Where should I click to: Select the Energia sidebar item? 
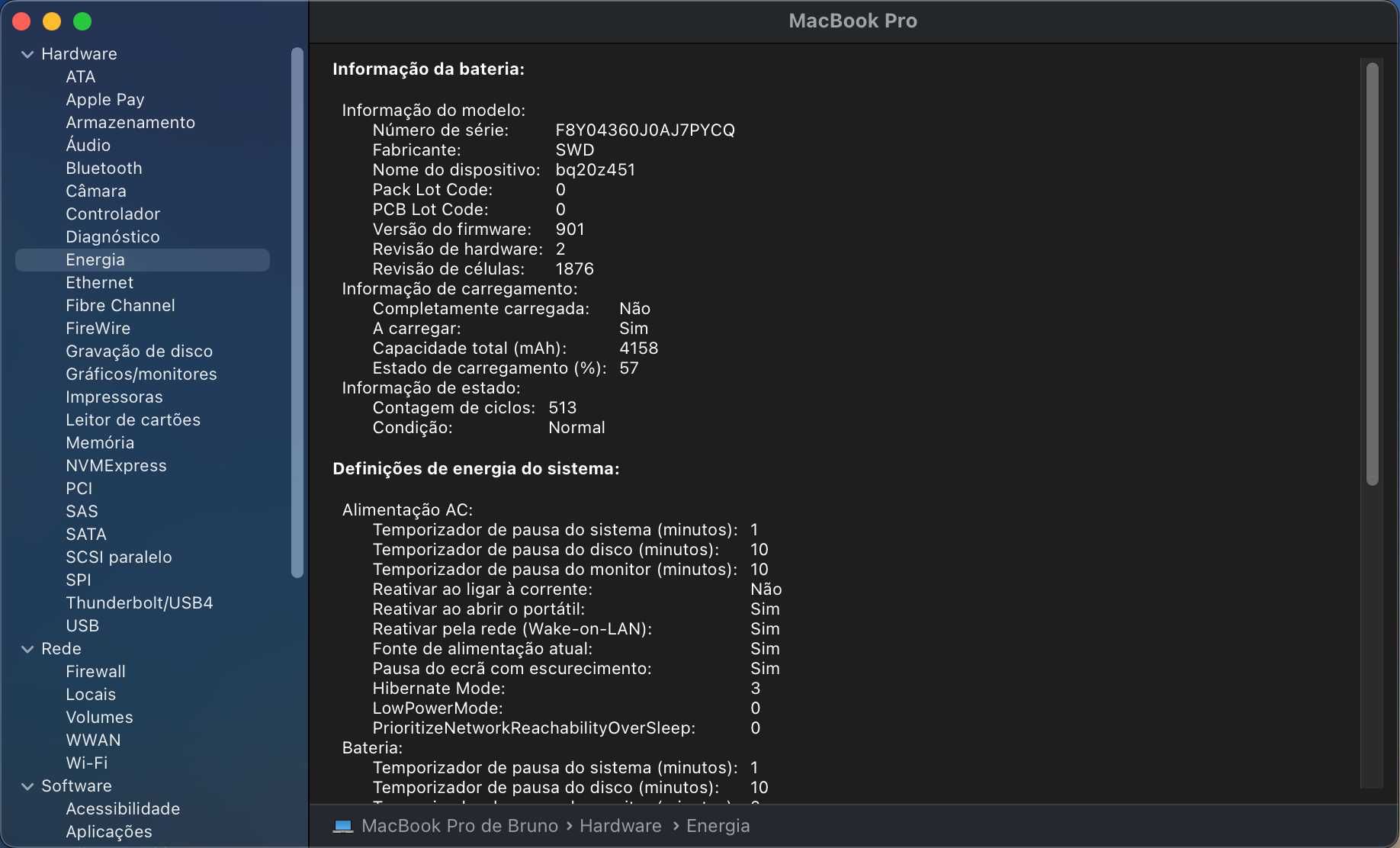click(x=143, y=260)
